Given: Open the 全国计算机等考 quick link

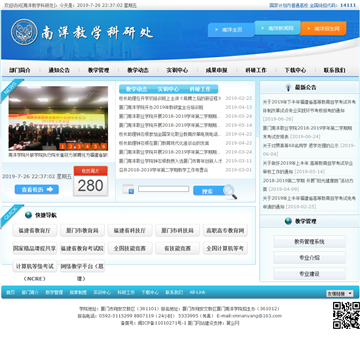Looking at the screenshot, I should pos(225,248).
